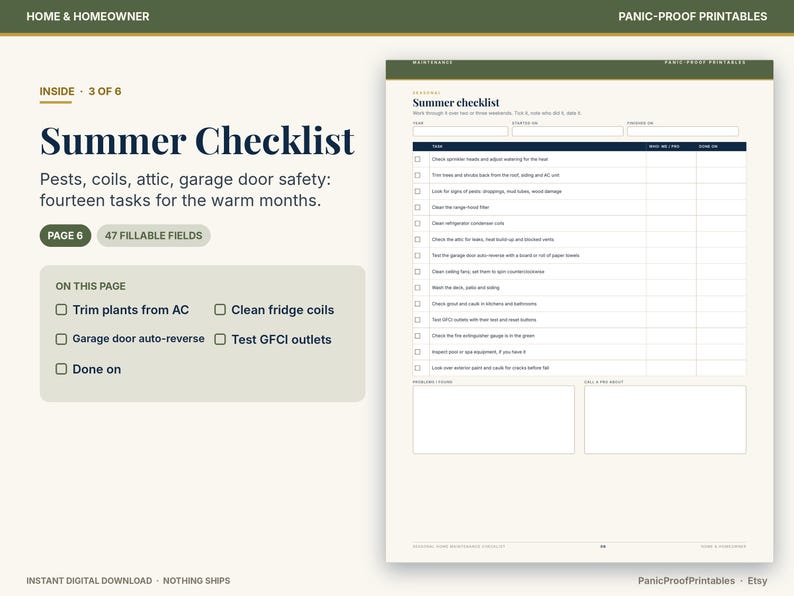Screen dimensions: 794x596
Task: Click the TASK column header
Action: pos(438,146)
